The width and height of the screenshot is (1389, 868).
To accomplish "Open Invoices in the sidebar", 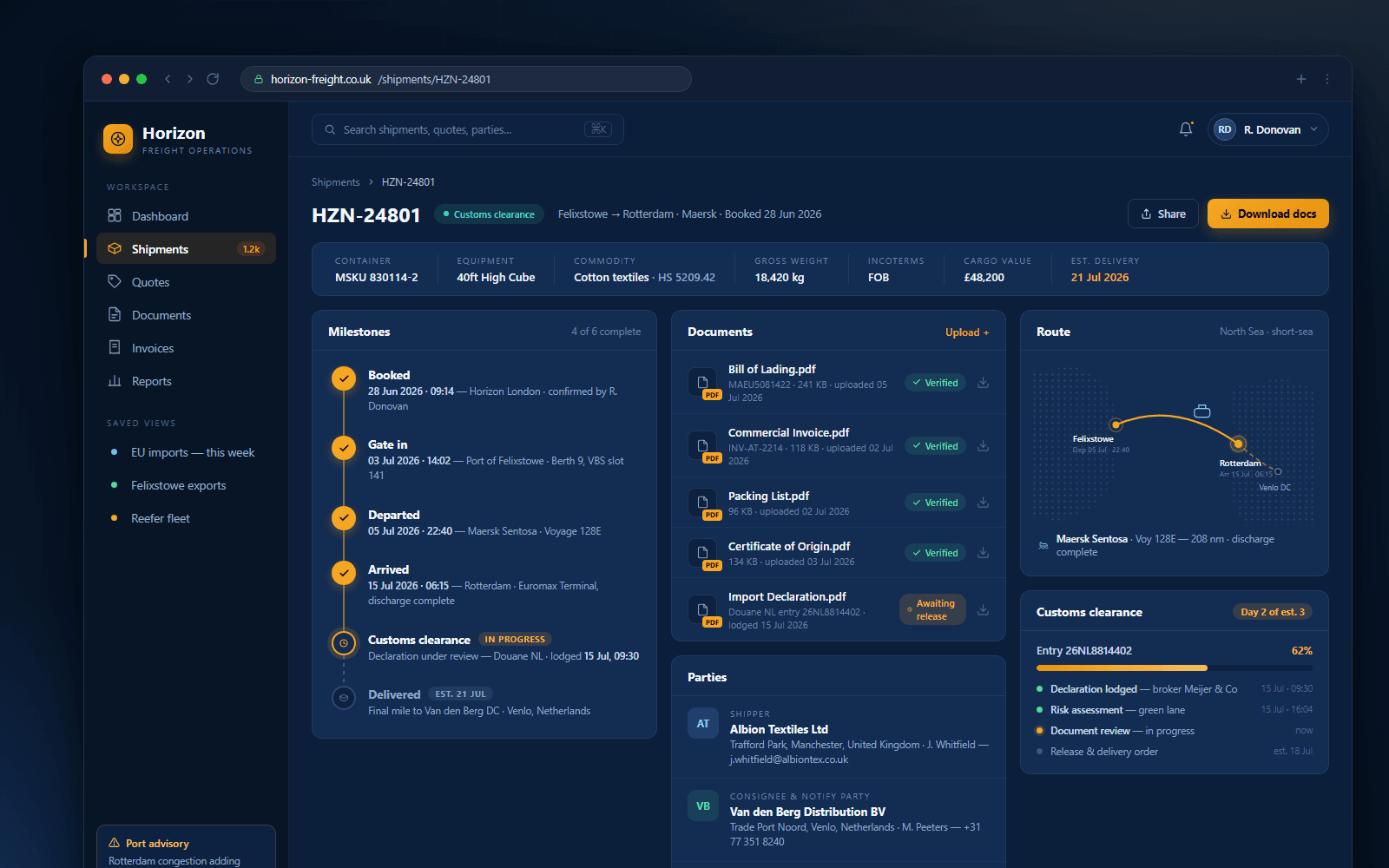I will click(186, 348).
